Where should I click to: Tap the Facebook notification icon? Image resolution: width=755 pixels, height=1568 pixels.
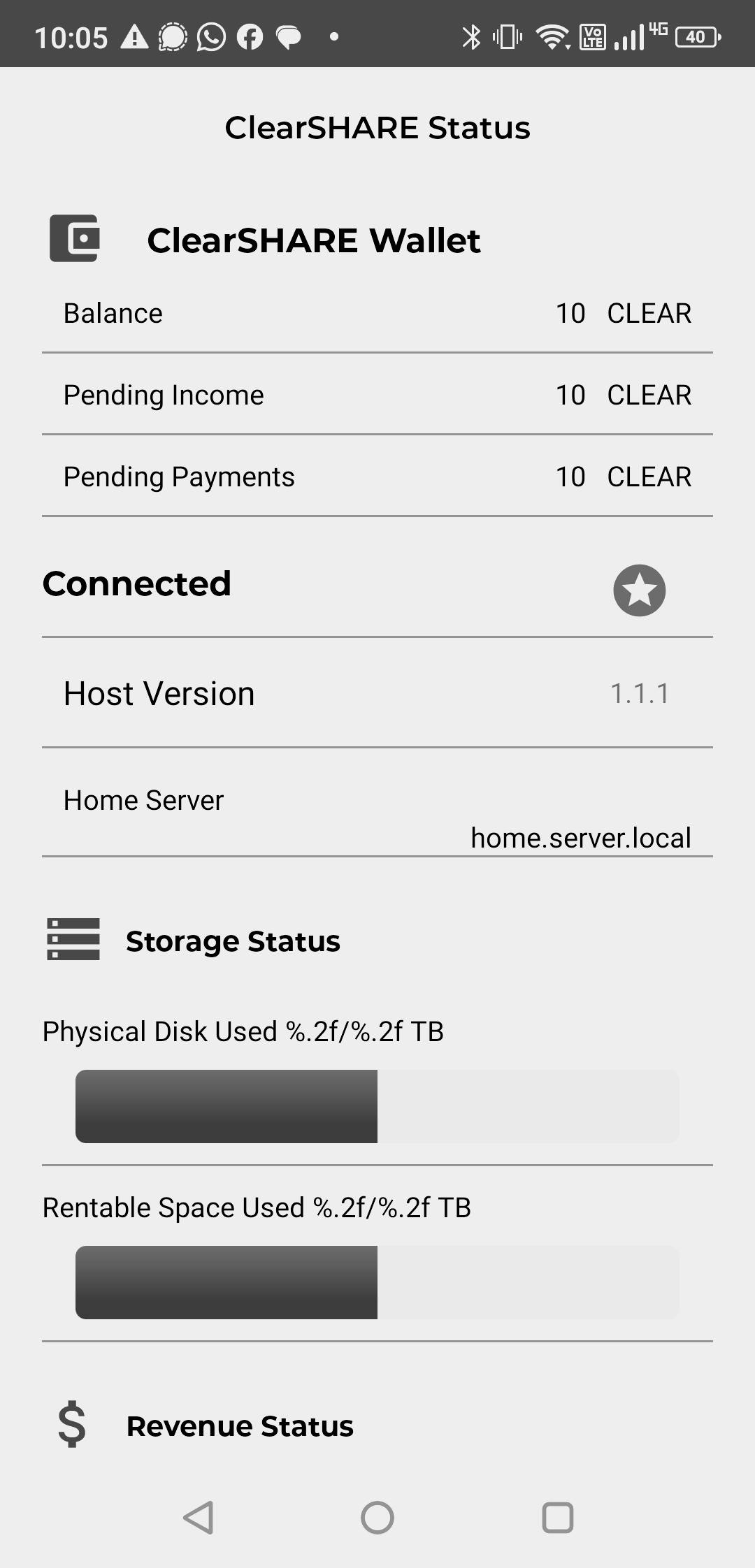click(x=250, y=37)
